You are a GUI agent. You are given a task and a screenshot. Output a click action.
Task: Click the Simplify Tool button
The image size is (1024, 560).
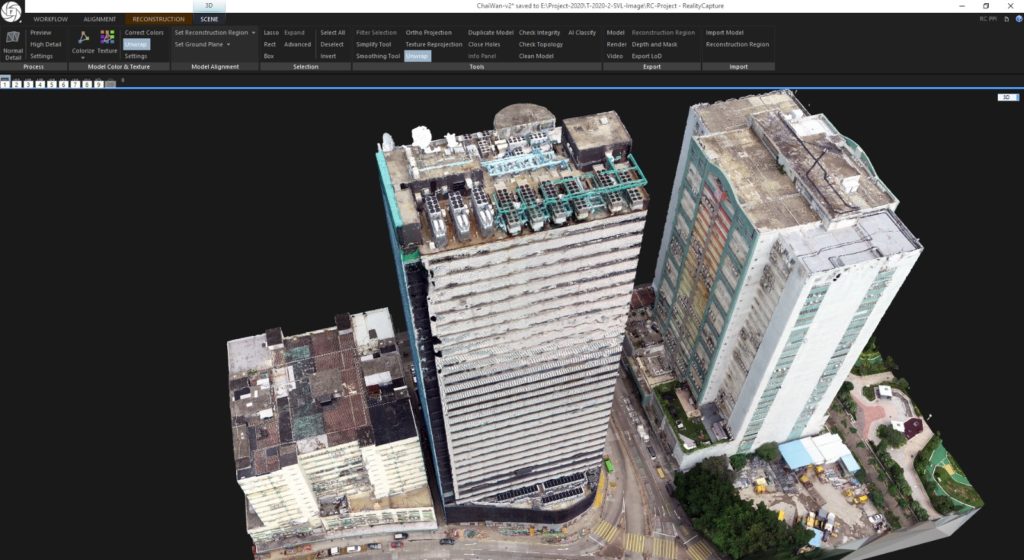pyautogui.click(x=374, y=44)
